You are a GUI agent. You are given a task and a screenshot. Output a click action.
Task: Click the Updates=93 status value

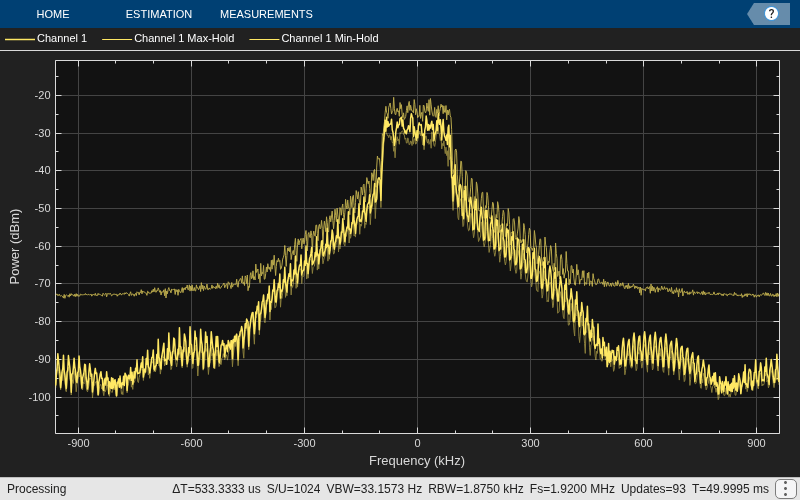[x=653, y=489]
